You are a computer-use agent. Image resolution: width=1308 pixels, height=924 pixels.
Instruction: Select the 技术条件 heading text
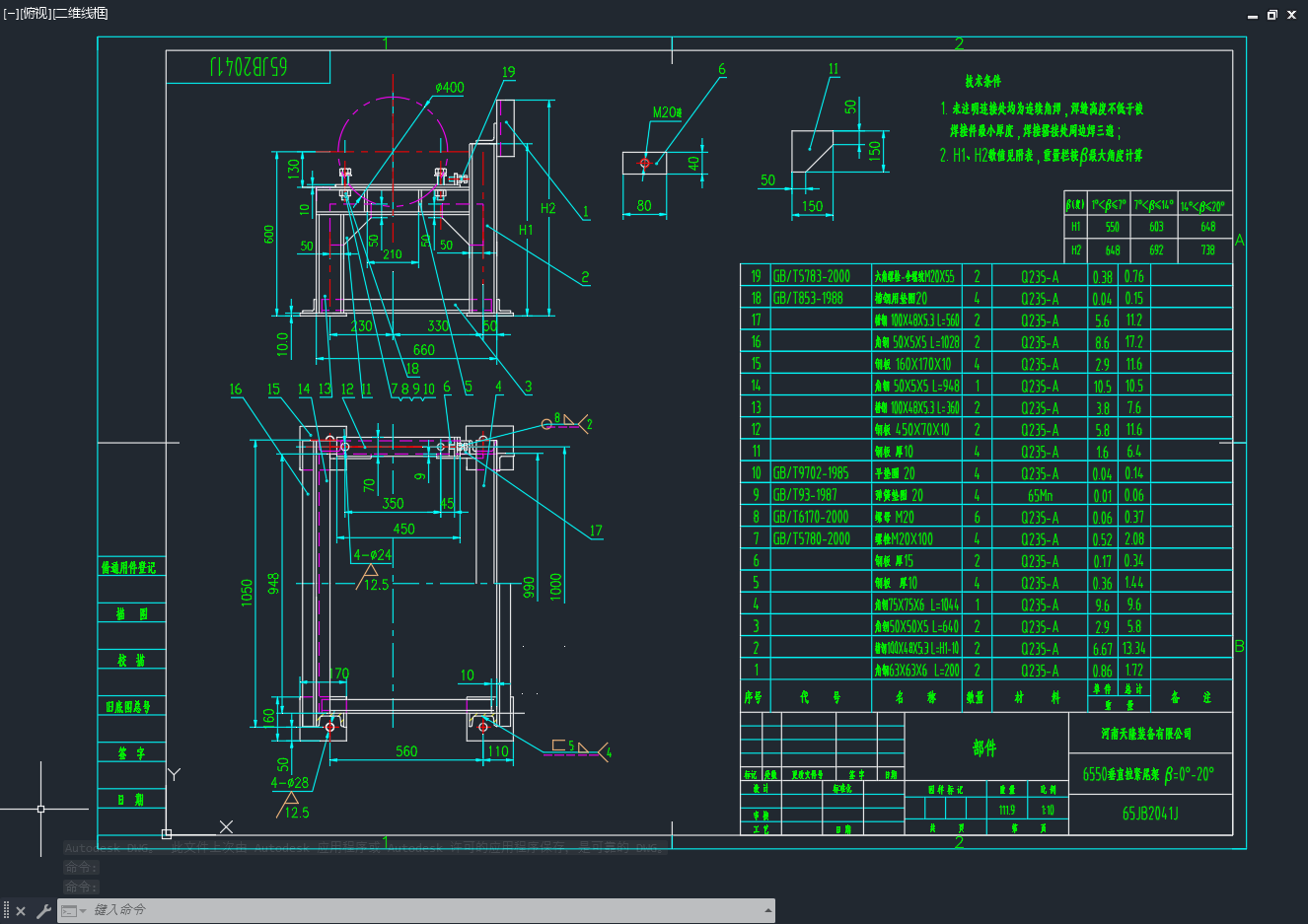click(x=983, y=82)
